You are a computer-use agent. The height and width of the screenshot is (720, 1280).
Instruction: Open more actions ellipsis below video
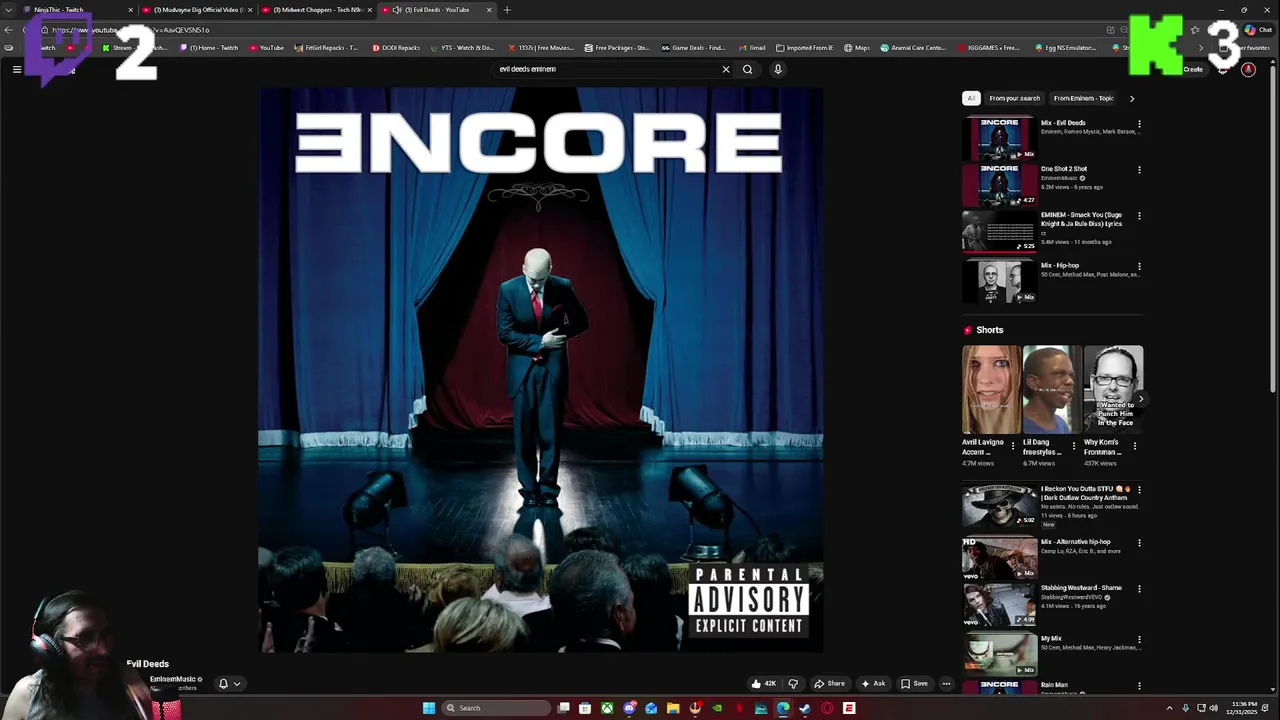[x=946, y=684]
